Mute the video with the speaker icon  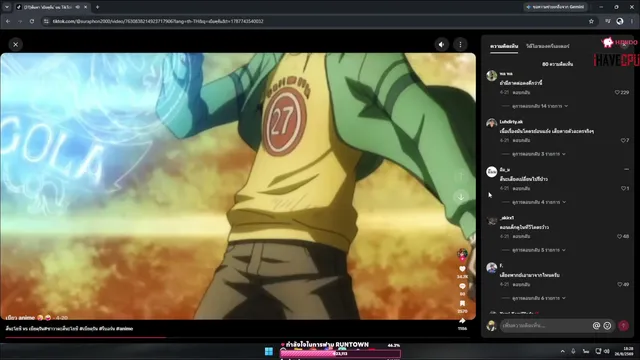coord(441,44)
